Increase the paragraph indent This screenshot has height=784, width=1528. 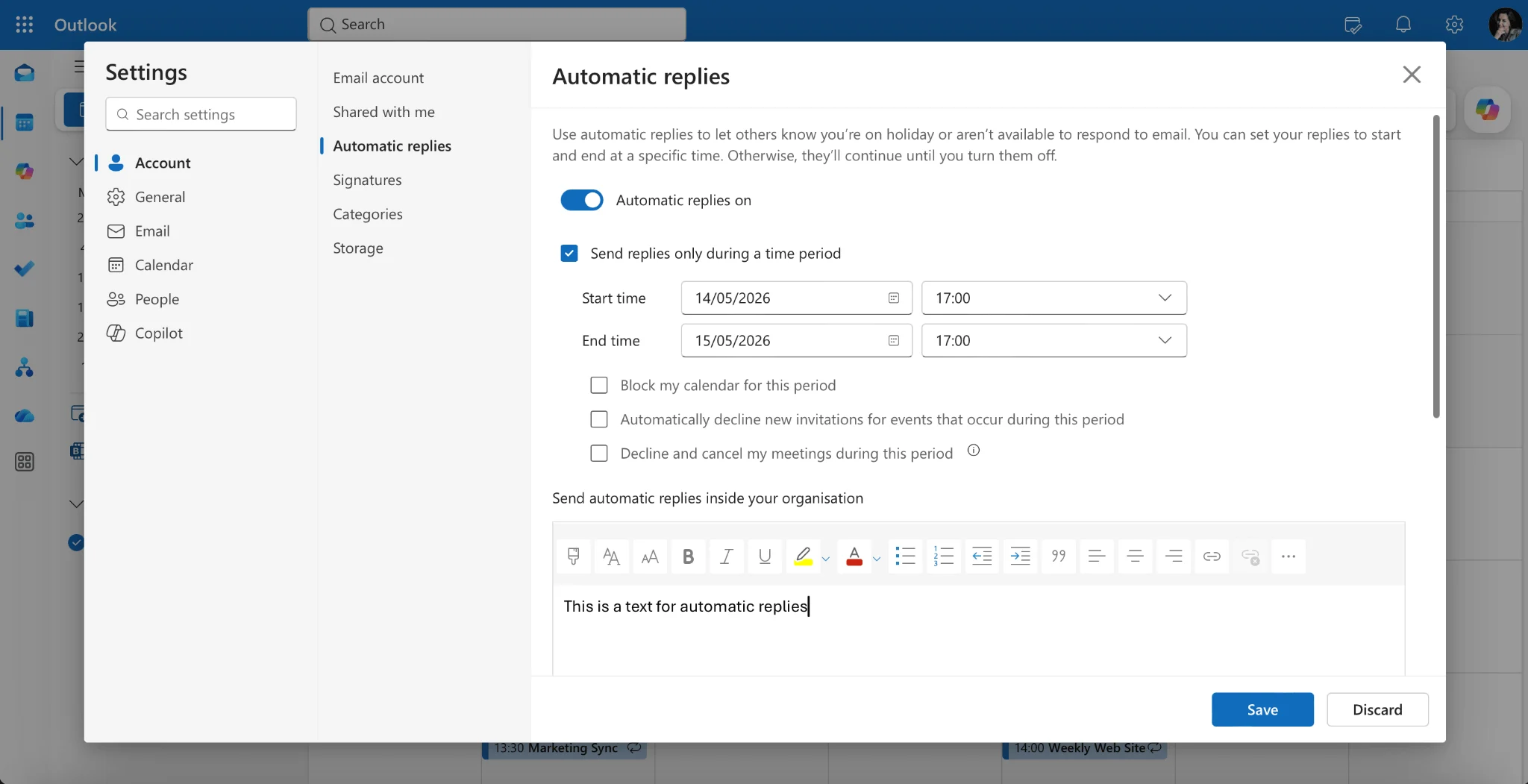coord(1020,556)
